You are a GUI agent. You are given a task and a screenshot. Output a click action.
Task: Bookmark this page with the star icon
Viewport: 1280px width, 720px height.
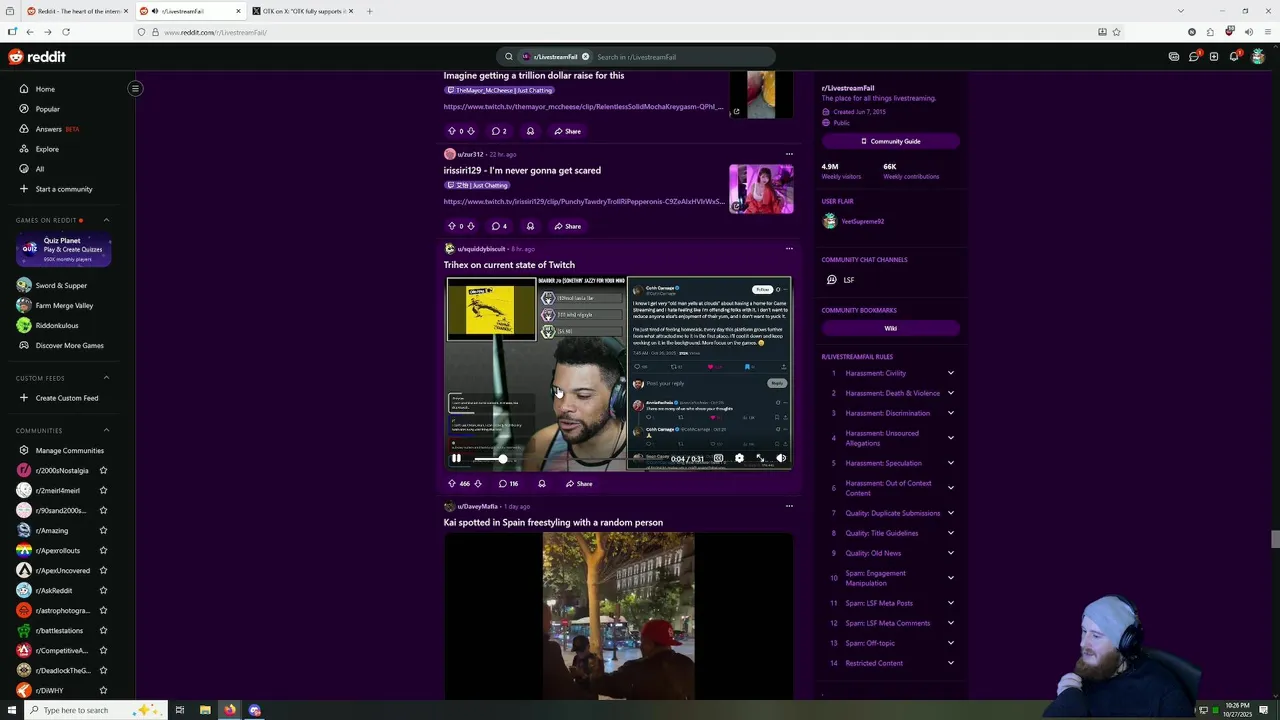(1116, 32)
